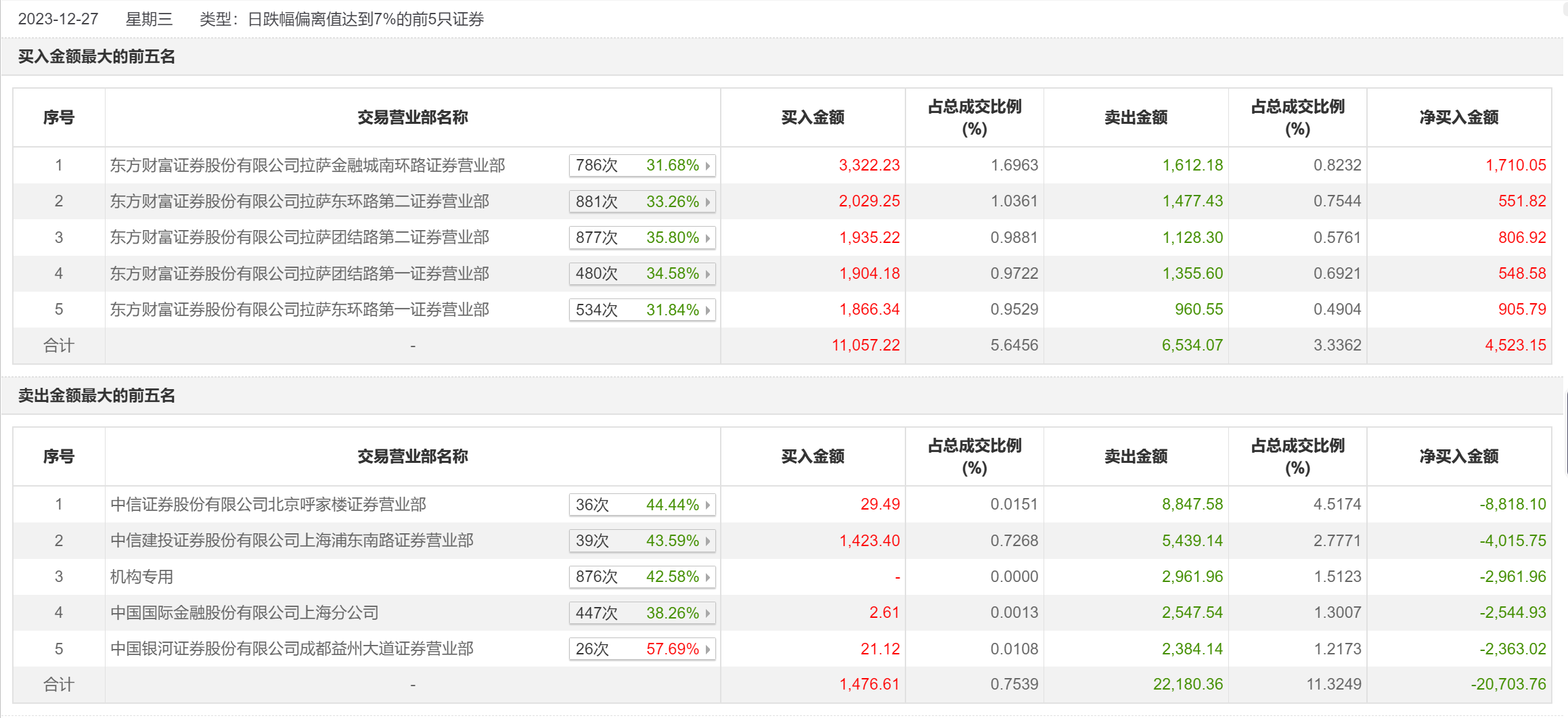The height and width of the screenshot is (718, 1568).
Task: Open 东方财富拉萨东环路第二证券营业部 link
Action: pos(299,202)
